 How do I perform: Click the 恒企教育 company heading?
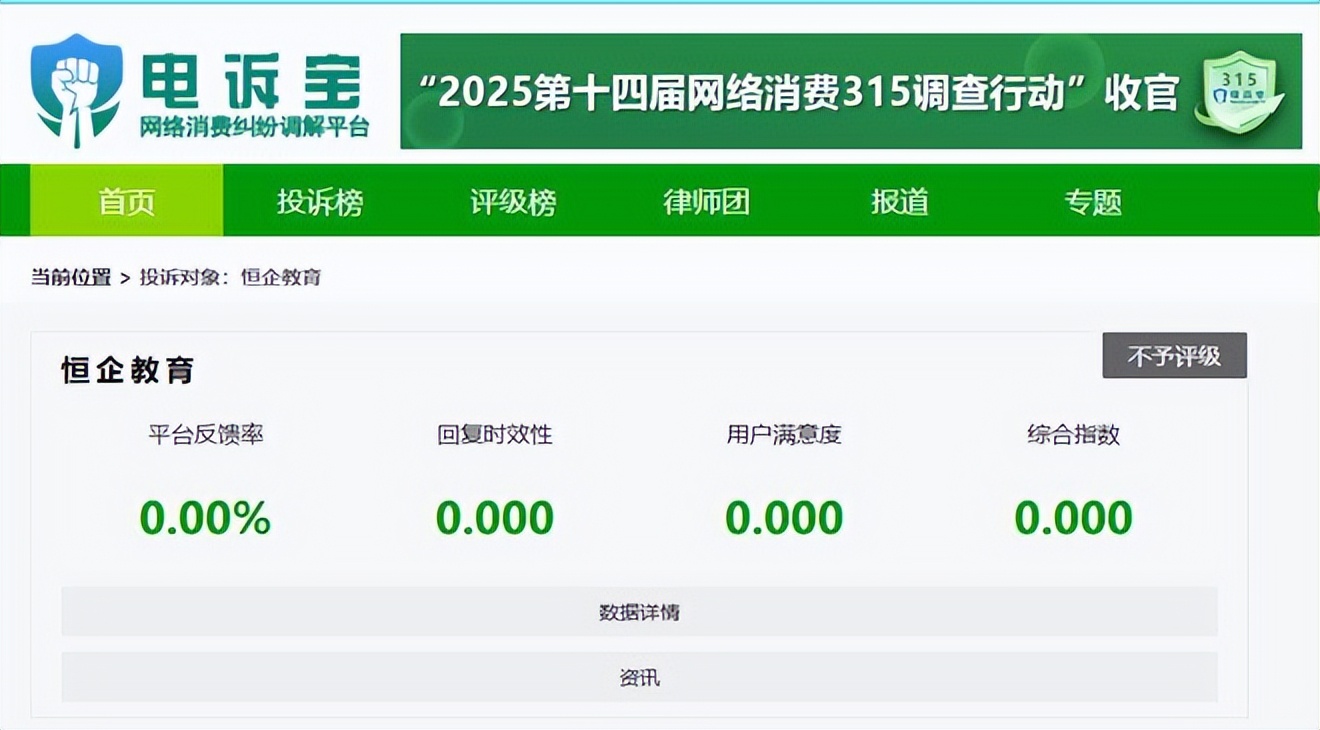click(127, 370)
